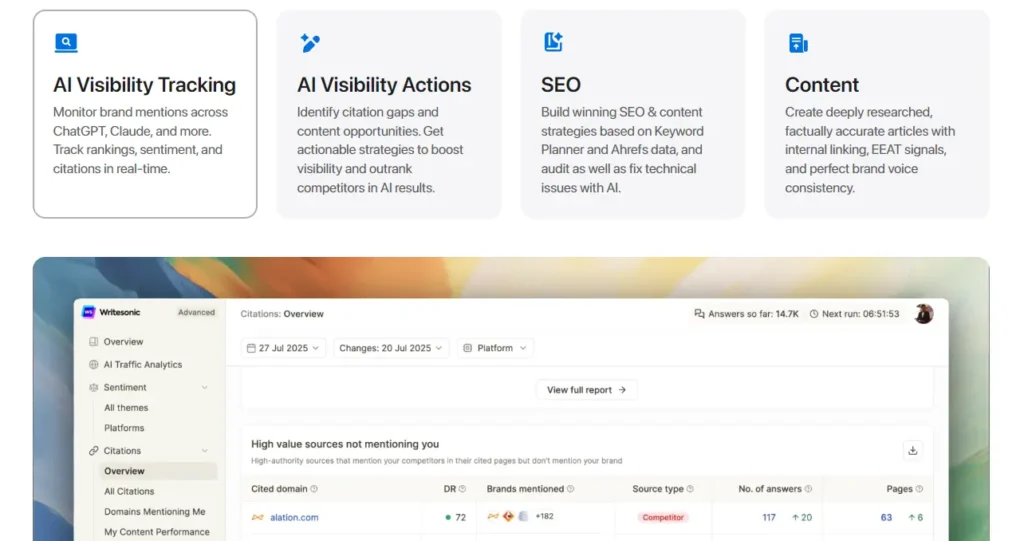1024x541 pixels.
Task: Click the alation.com favicon
Action: (257, 517)
